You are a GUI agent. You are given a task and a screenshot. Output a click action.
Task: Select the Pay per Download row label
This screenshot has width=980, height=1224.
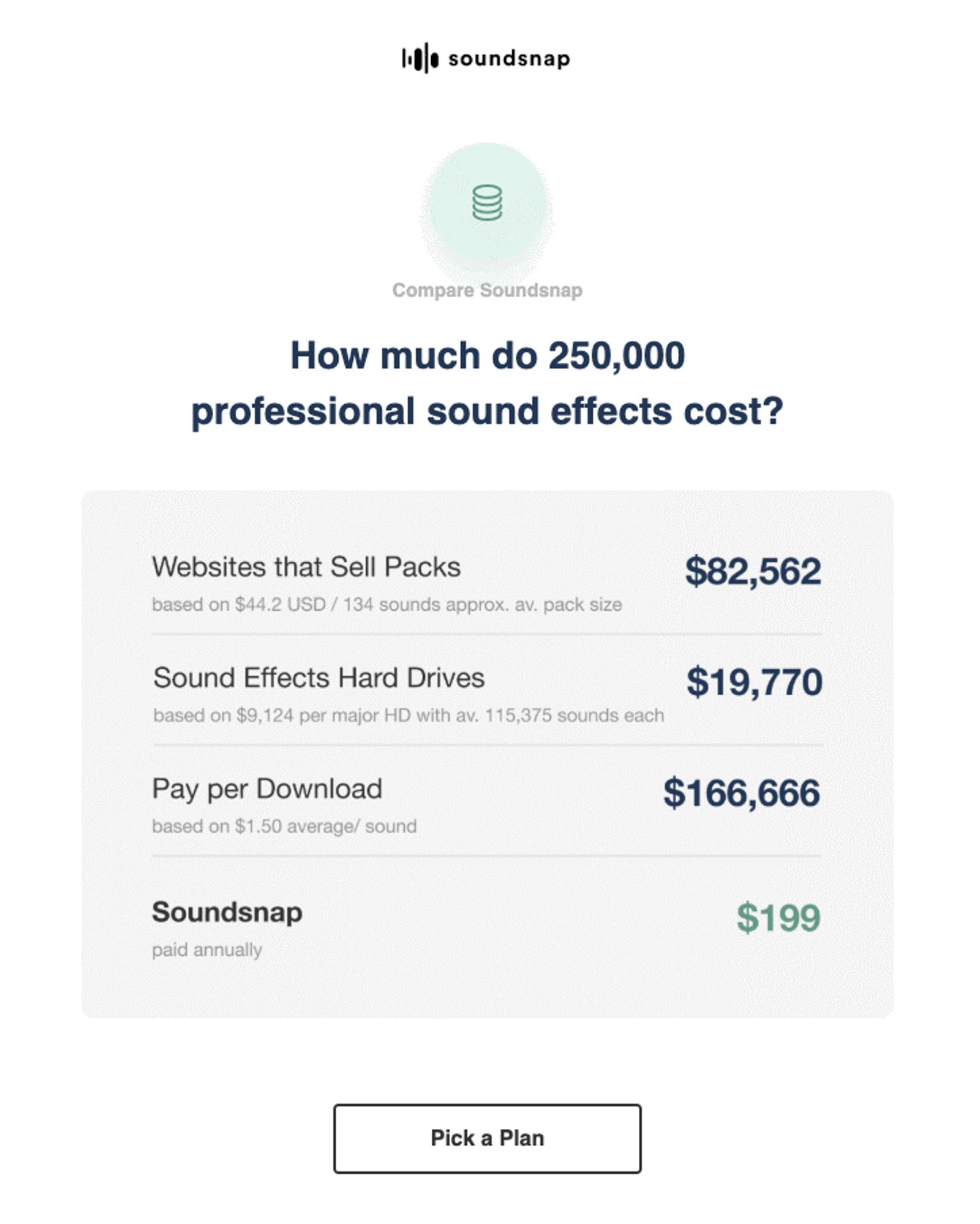click(x=268, y=789)
